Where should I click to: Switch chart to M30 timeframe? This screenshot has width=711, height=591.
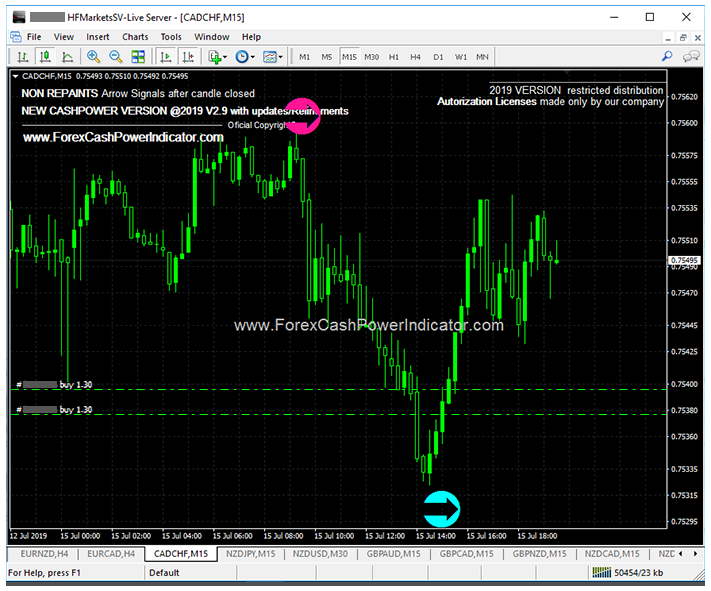click(371, 57)
